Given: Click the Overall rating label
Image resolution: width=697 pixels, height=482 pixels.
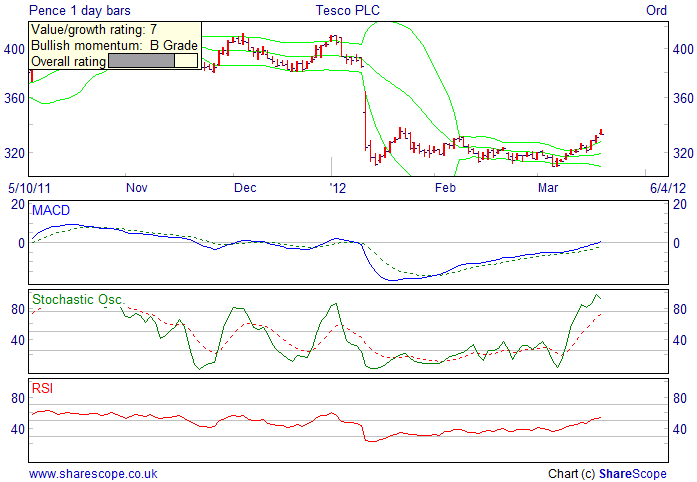Looking at the screenshot, I should coord(68,61).
